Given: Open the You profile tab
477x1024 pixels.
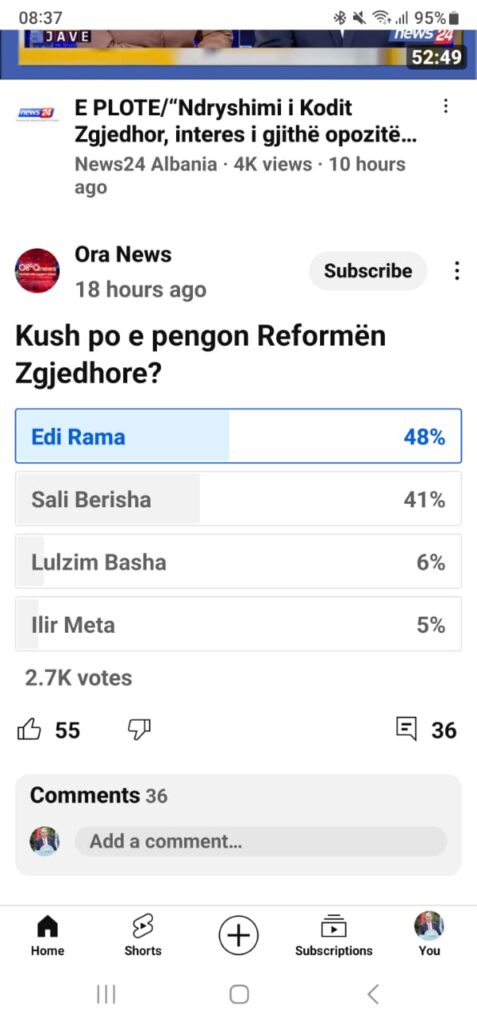Looking at the screenshot, I should (429, 935).
